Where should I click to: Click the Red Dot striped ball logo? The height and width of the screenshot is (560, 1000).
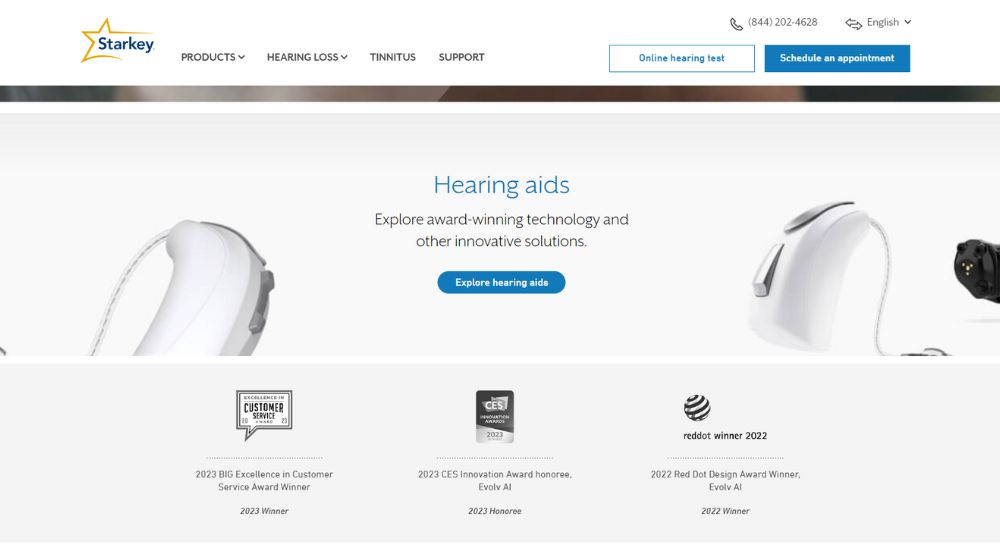(697, 408)
